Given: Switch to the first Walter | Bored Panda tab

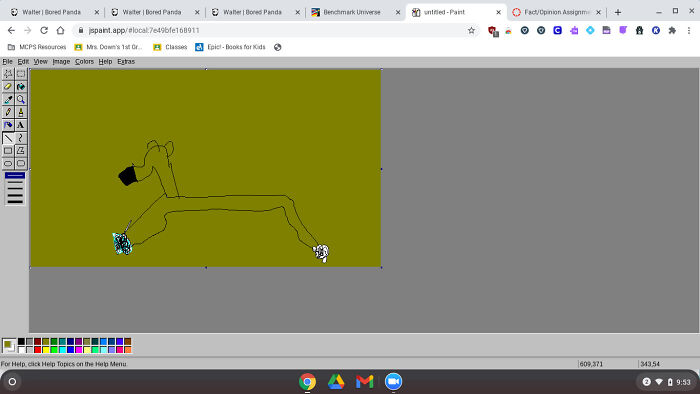Looking at the screenshot, I should pos(51,12).
